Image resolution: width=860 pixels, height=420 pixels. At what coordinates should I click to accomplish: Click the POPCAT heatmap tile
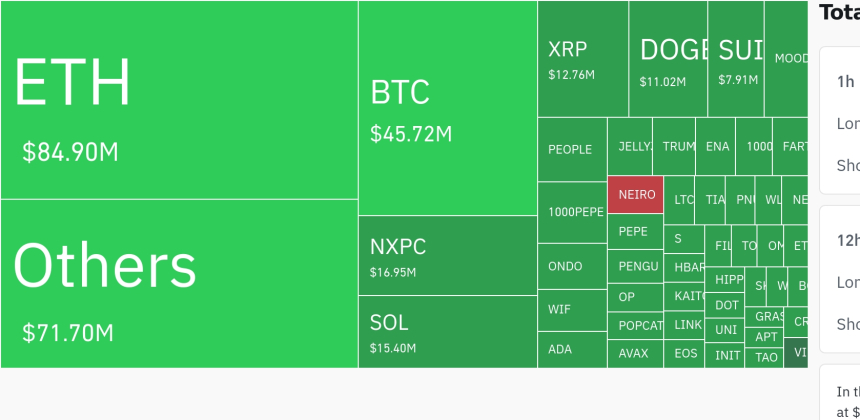[636, 326]
